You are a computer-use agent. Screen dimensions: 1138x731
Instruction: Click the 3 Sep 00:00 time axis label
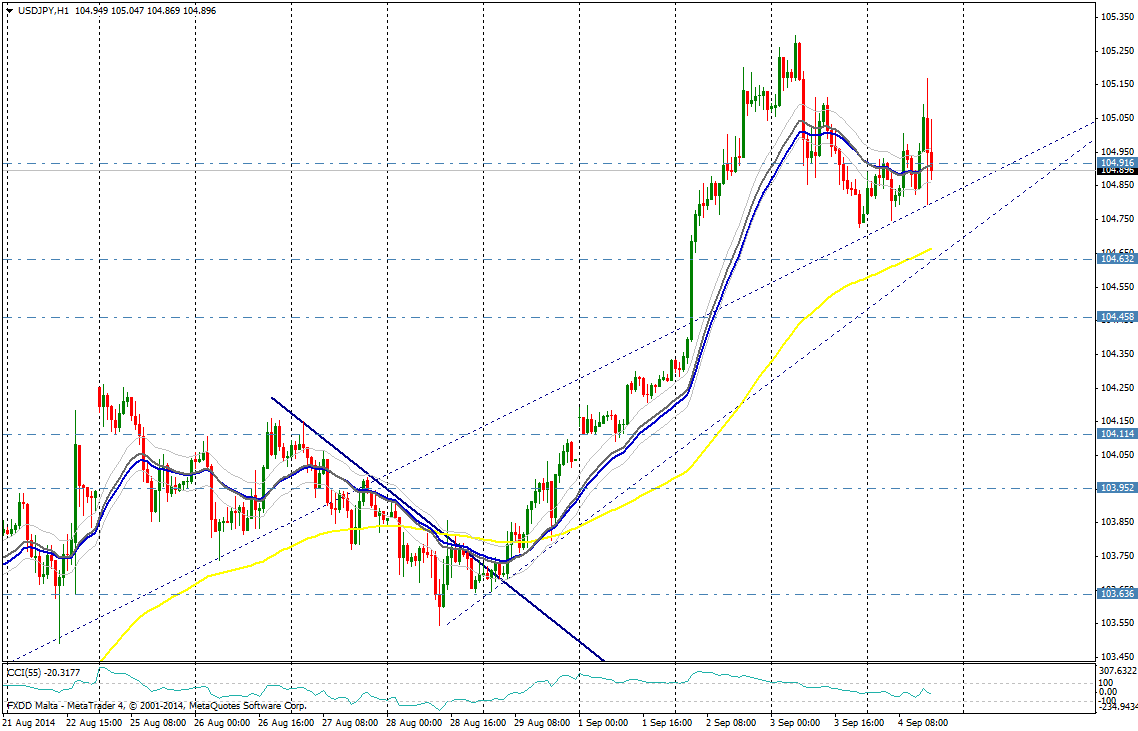795,722
